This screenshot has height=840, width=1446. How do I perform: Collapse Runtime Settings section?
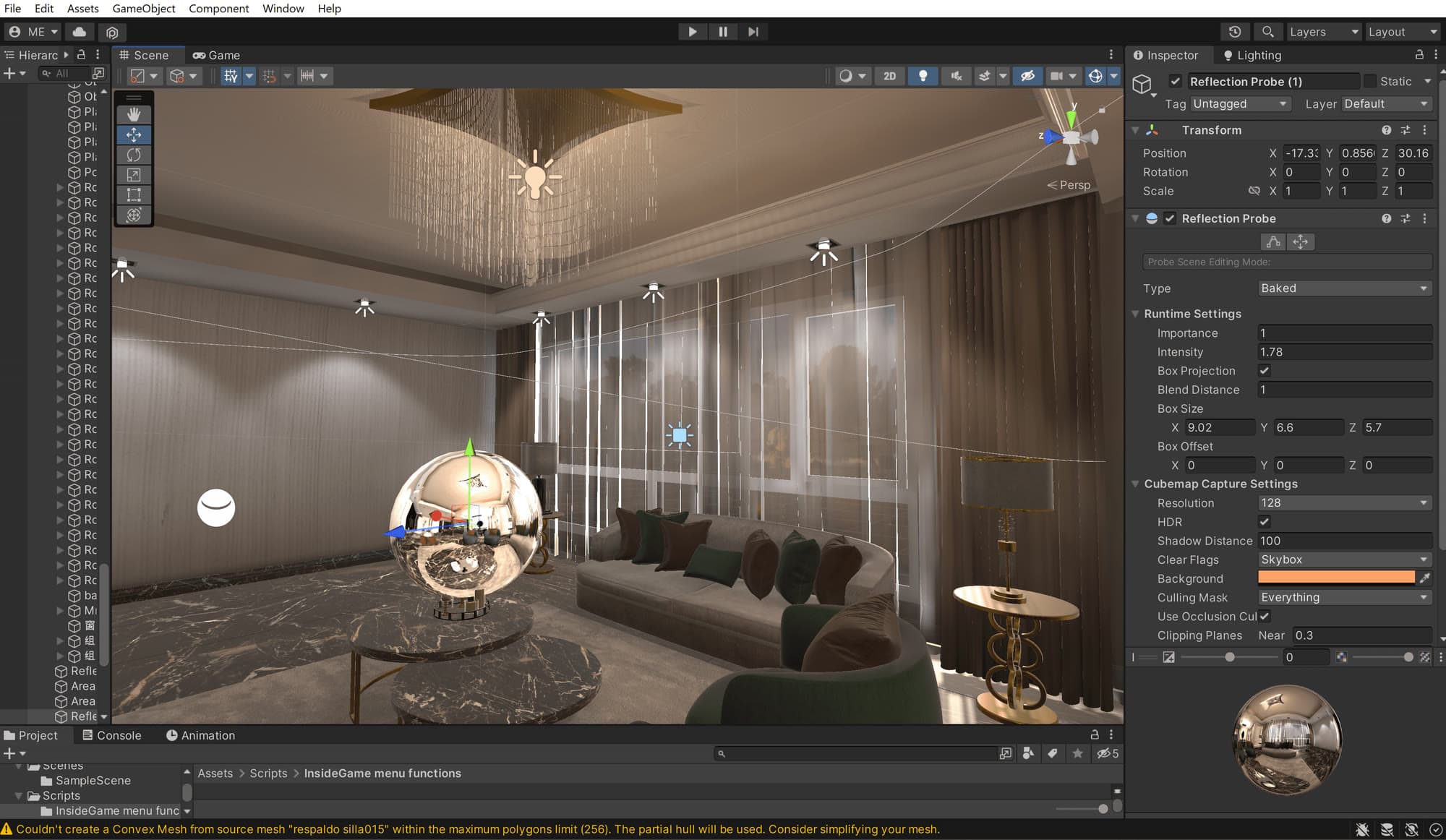coord(1136,314)
